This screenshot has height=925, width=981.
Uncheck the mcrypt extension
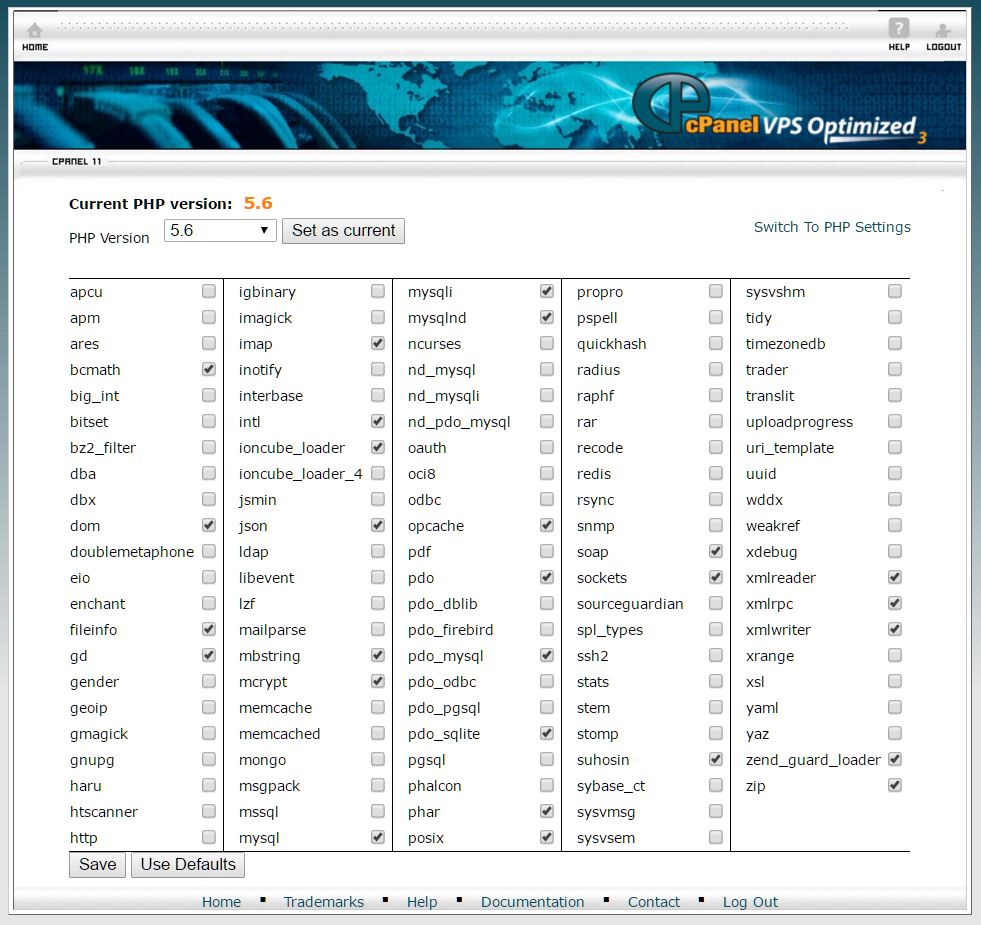click(378, 681)
